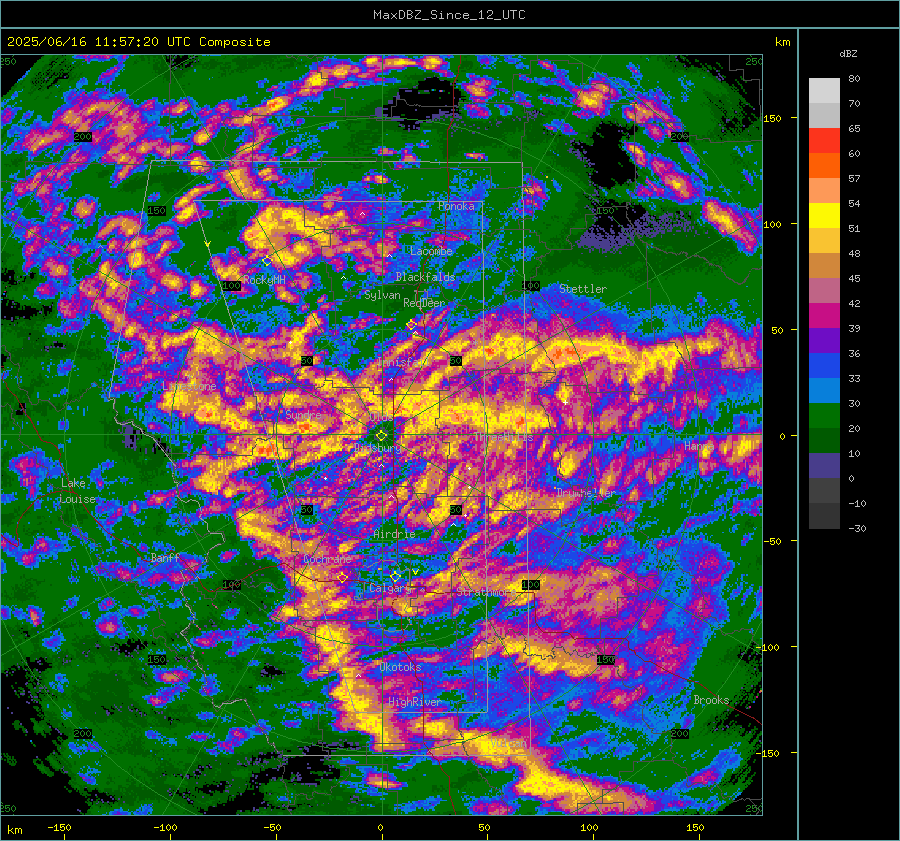Screen dimensions: 900x841
Task: Click the Hanna city label
Action: pos(699,446)
